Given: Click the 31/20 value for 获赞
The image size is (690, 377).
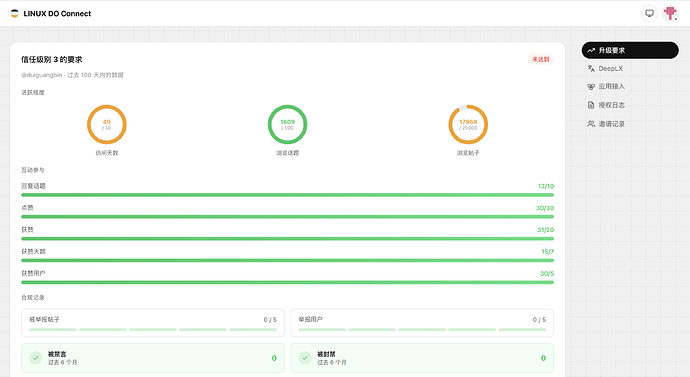Looking at the screenshot, I should coord(546,230).
